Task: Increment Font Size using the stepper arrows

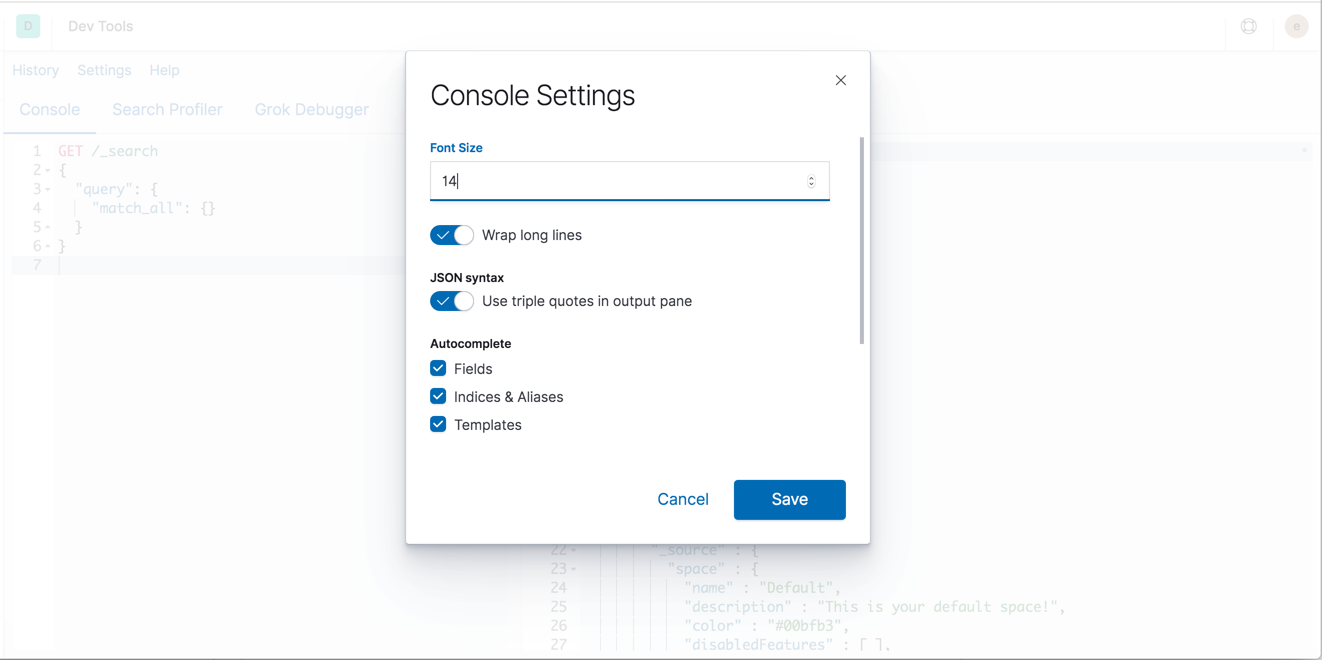Action: pyautogui.click(x=810, y=176)
